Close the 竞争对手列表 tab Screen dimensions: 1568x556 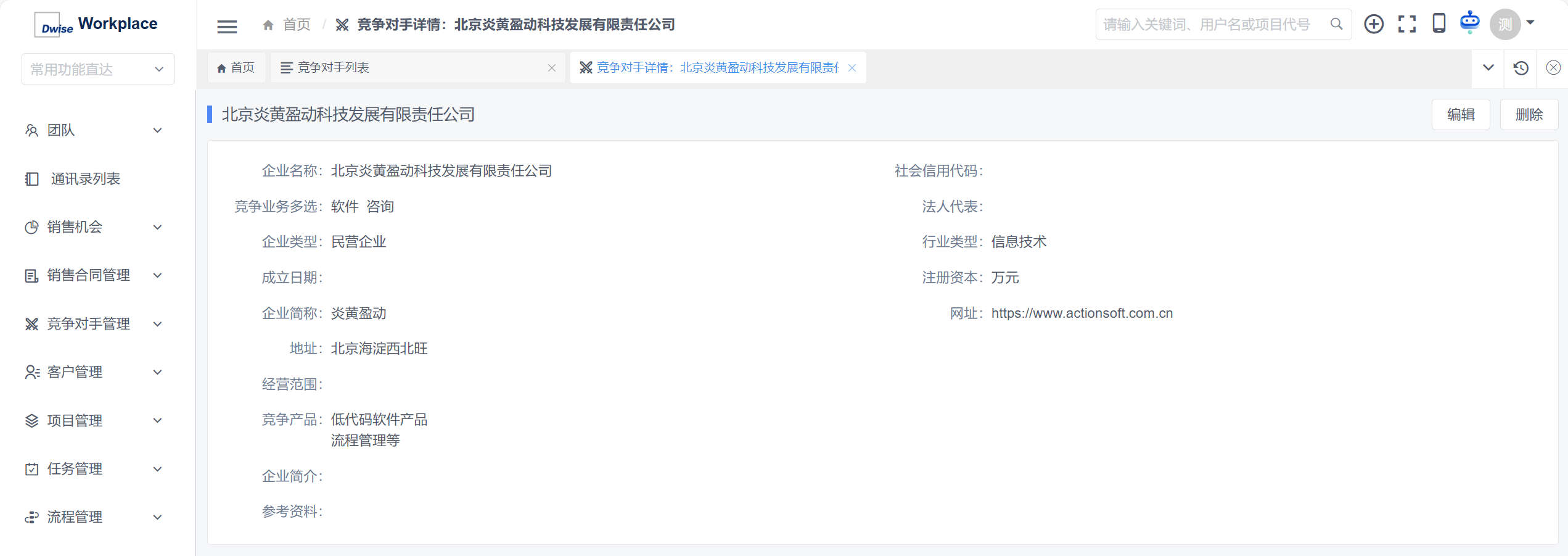(552, 68)
